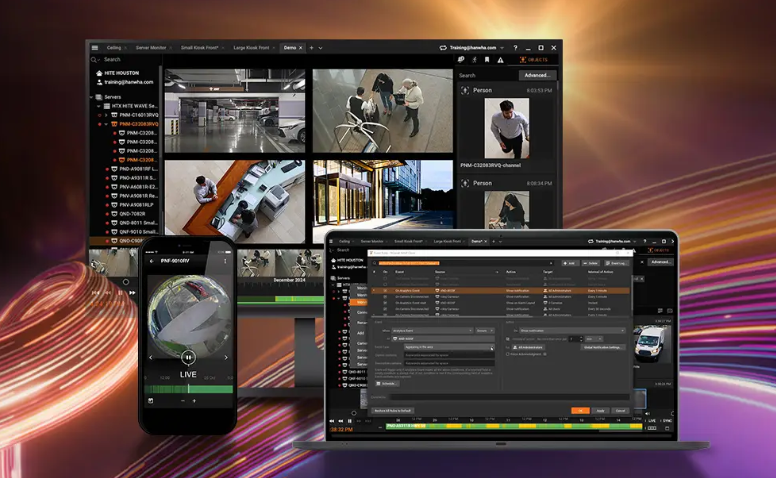Select training@hanwha.com user in resource tree
The width and height of the screenshot is (776, 478).
tap(125, 82)
